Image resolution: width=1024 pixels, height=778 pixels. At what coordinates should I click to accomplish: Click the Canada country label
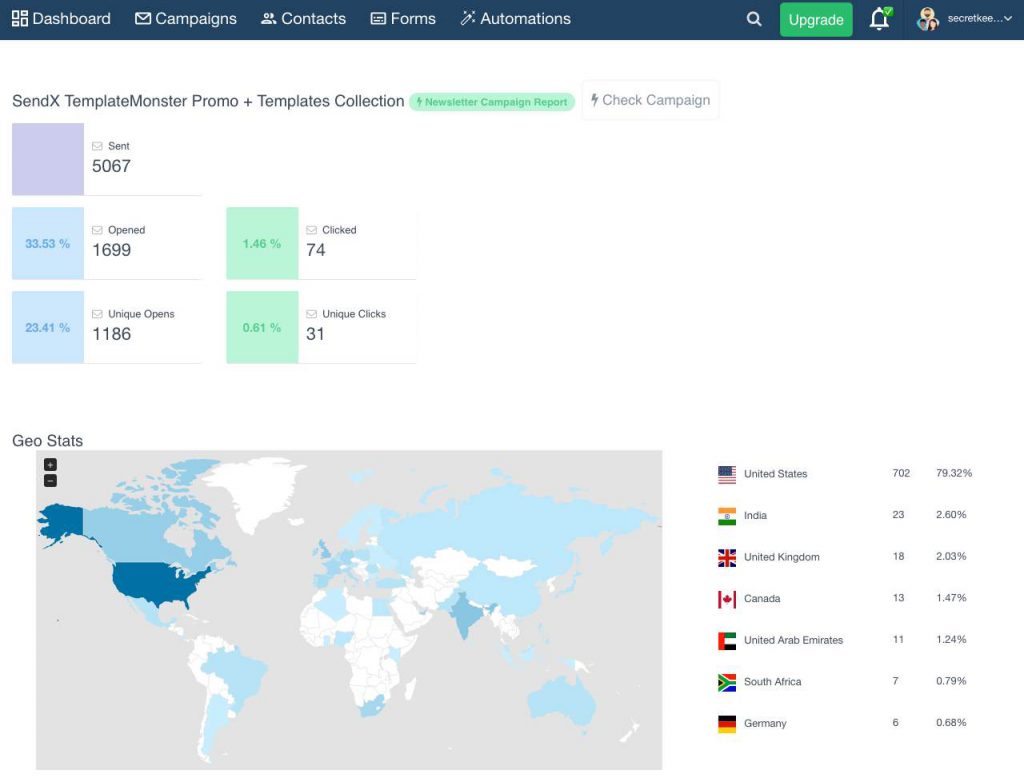tap(761, 598)
